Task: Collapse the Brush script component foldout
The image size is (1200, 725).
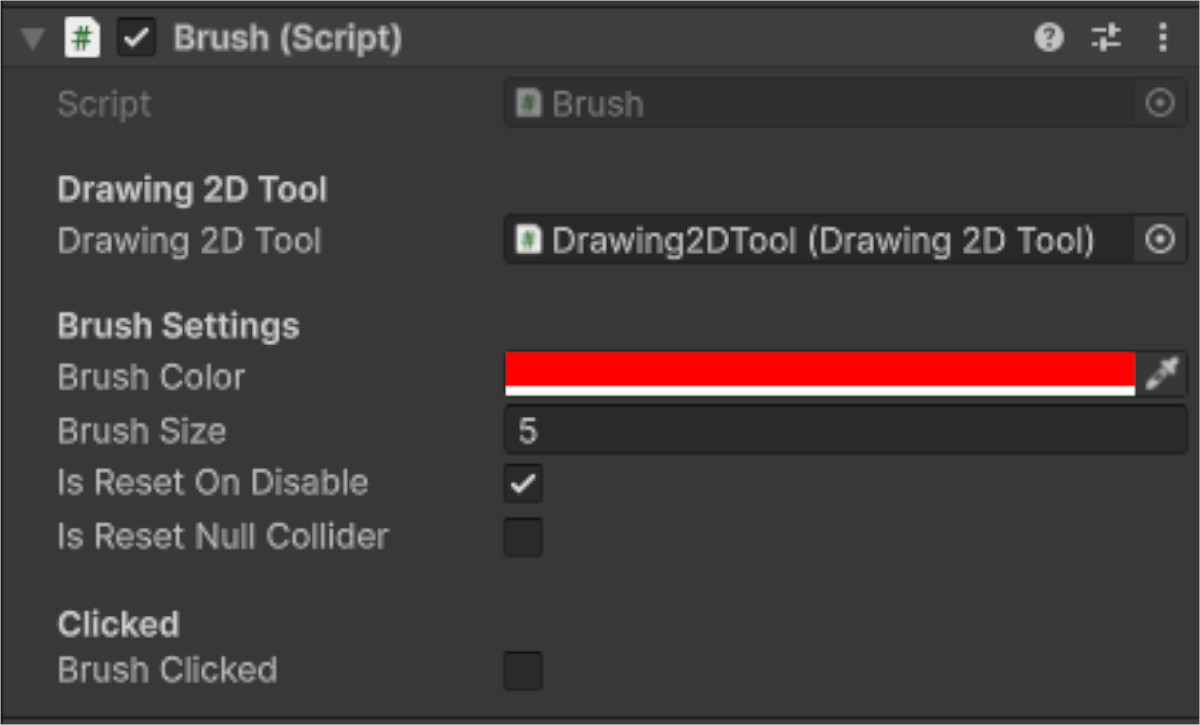Action: point(35,40)
